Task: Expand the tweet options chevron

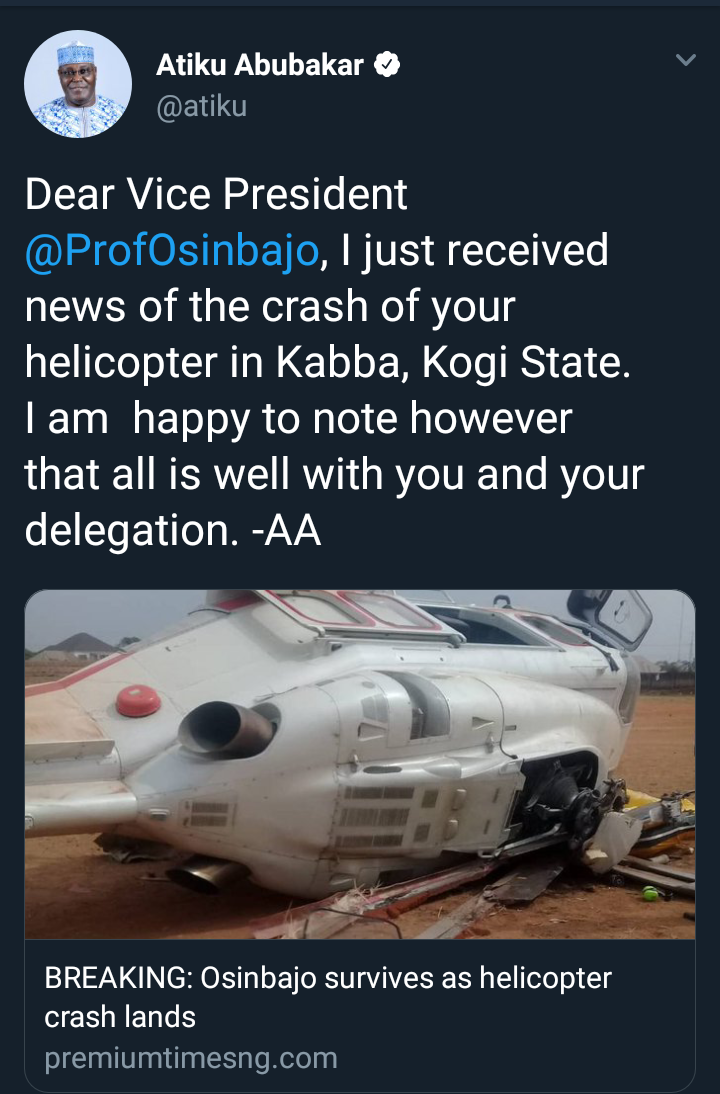Action: coord(685,61)
